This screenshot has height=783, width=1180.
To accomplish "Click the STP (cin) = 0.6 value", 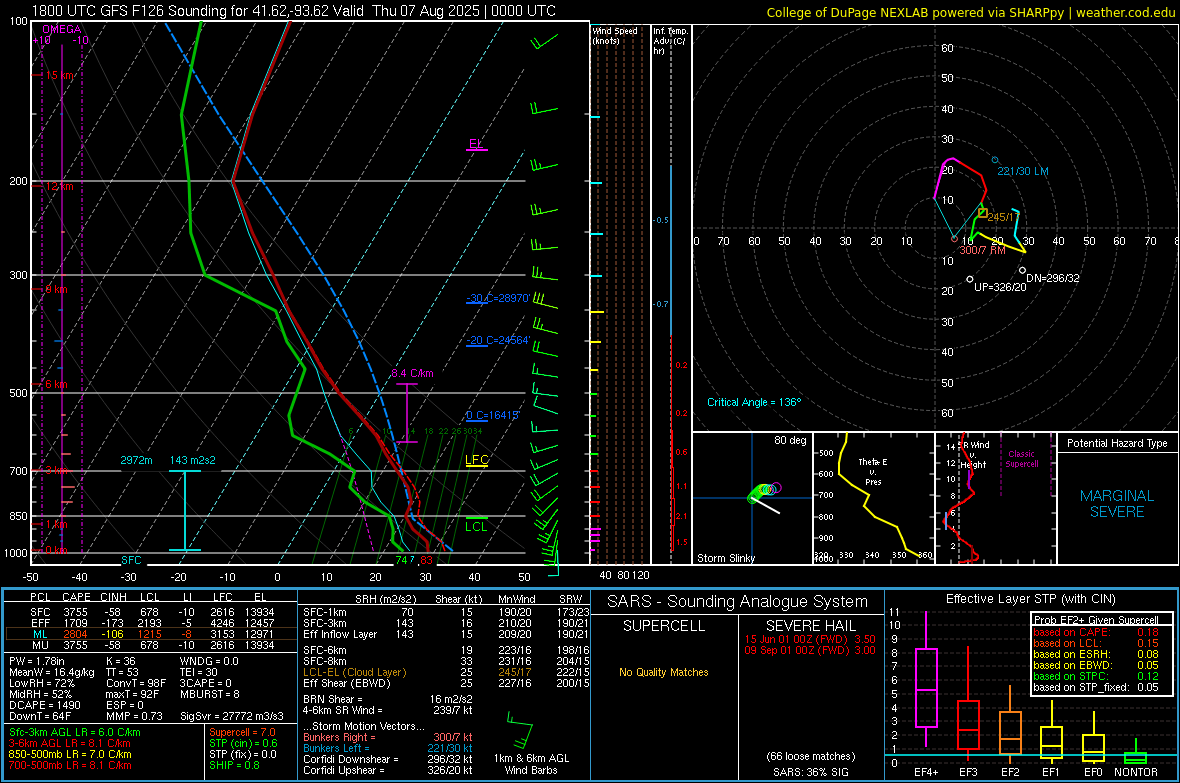I will [x=244, y=743].
